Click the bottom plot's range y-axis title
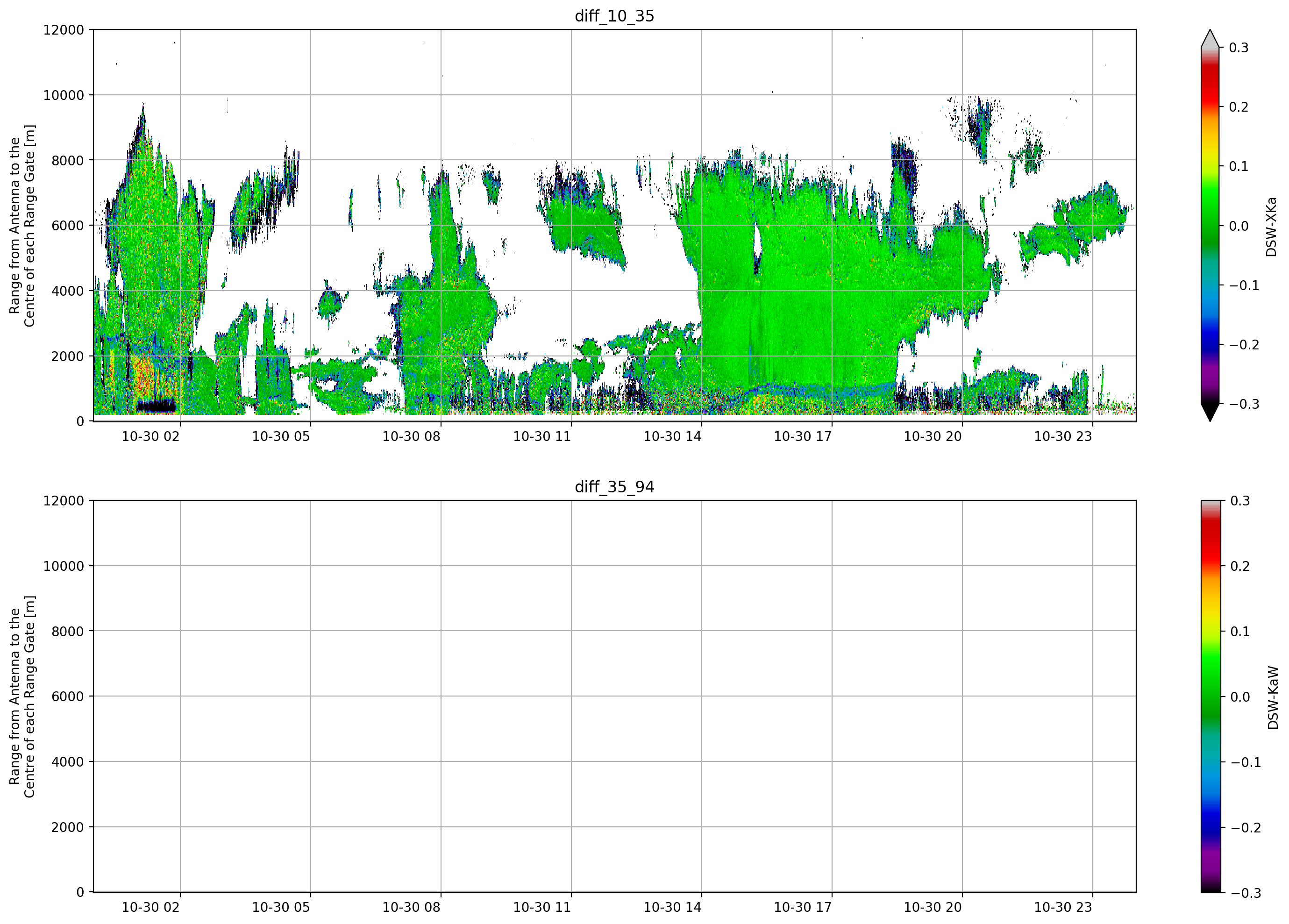The height and width of the screenshot is (924, 1289). (22, 697)
